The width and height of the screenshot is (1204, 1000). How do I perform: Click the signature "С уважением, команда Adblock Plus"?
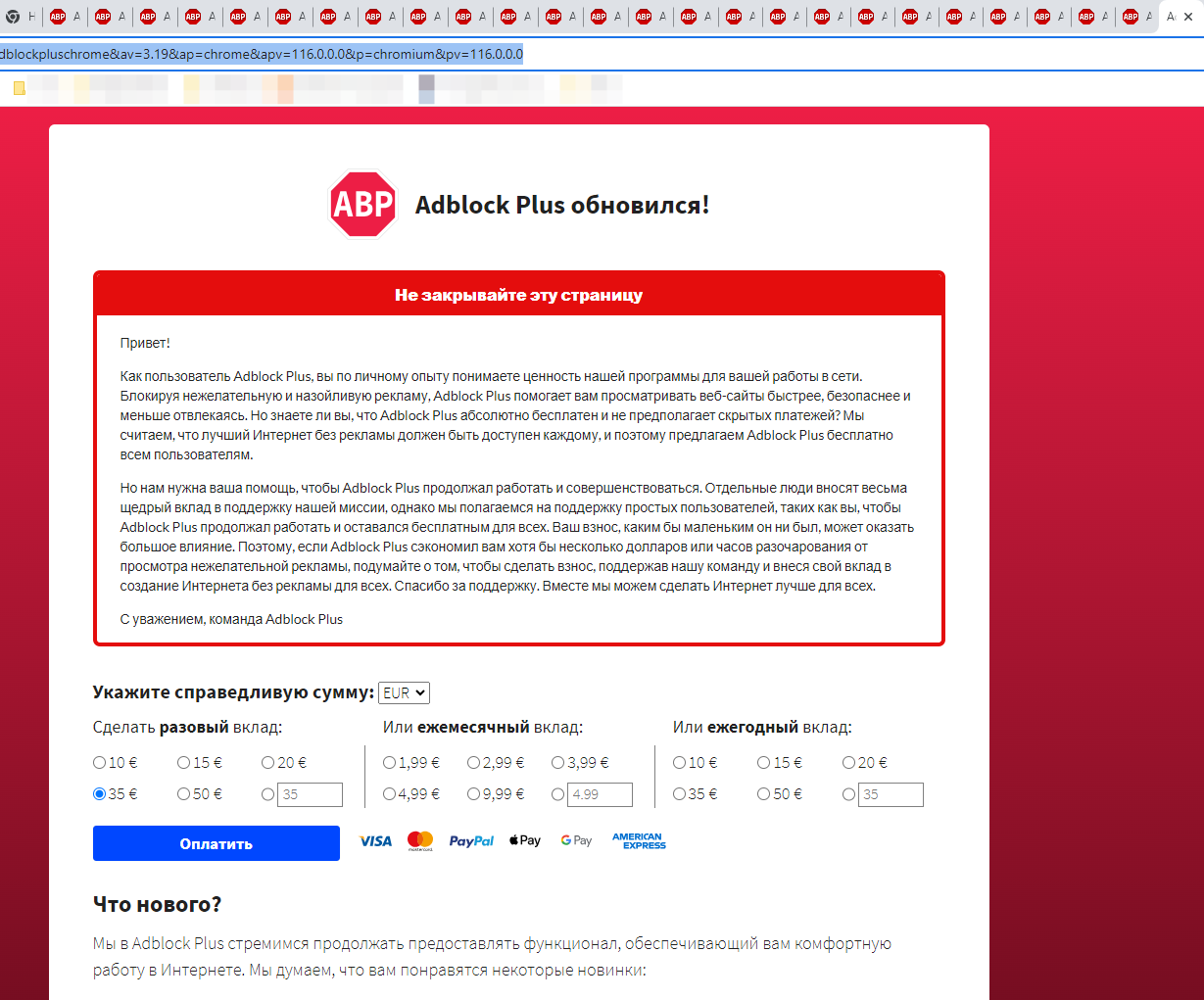[x=231, y=619]
